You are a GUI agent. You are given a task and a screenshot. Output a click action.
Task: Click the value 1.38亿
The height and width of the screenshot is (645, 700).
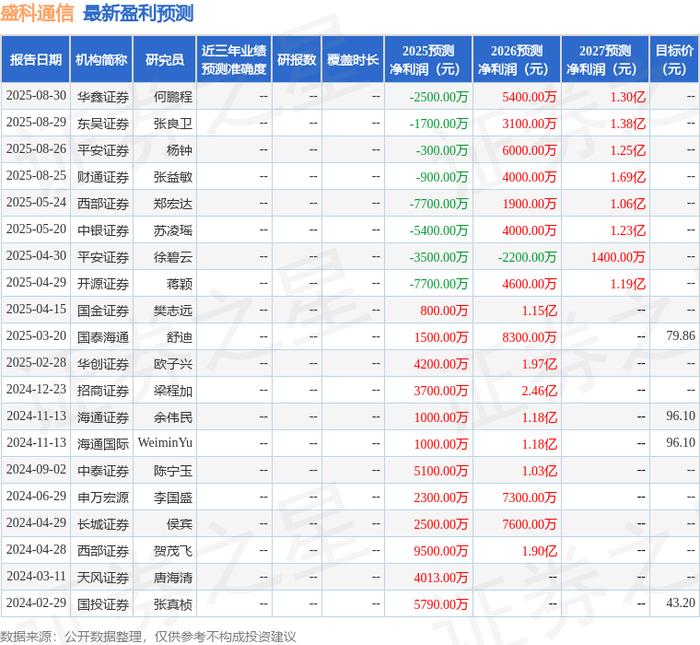[x=628, y=123]
